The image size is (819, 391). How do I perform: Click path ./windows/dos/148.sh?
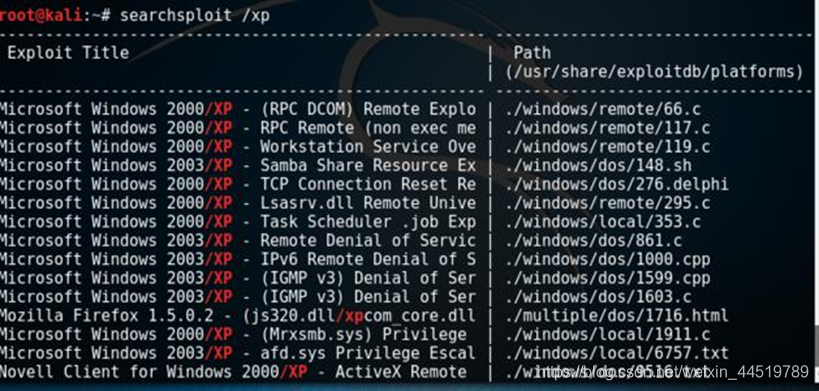click(x=598, y=166)
